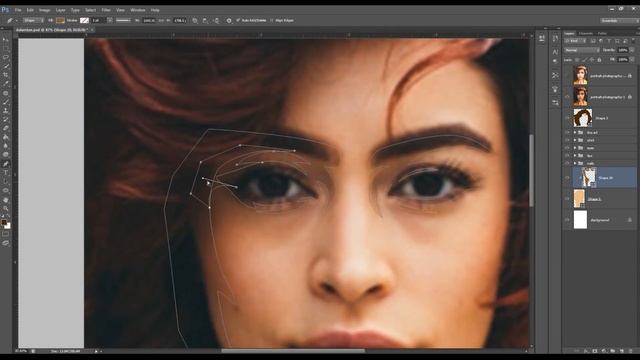Open the Edit menu
Viewport: 640px width, 360px height.
point(30,10)
